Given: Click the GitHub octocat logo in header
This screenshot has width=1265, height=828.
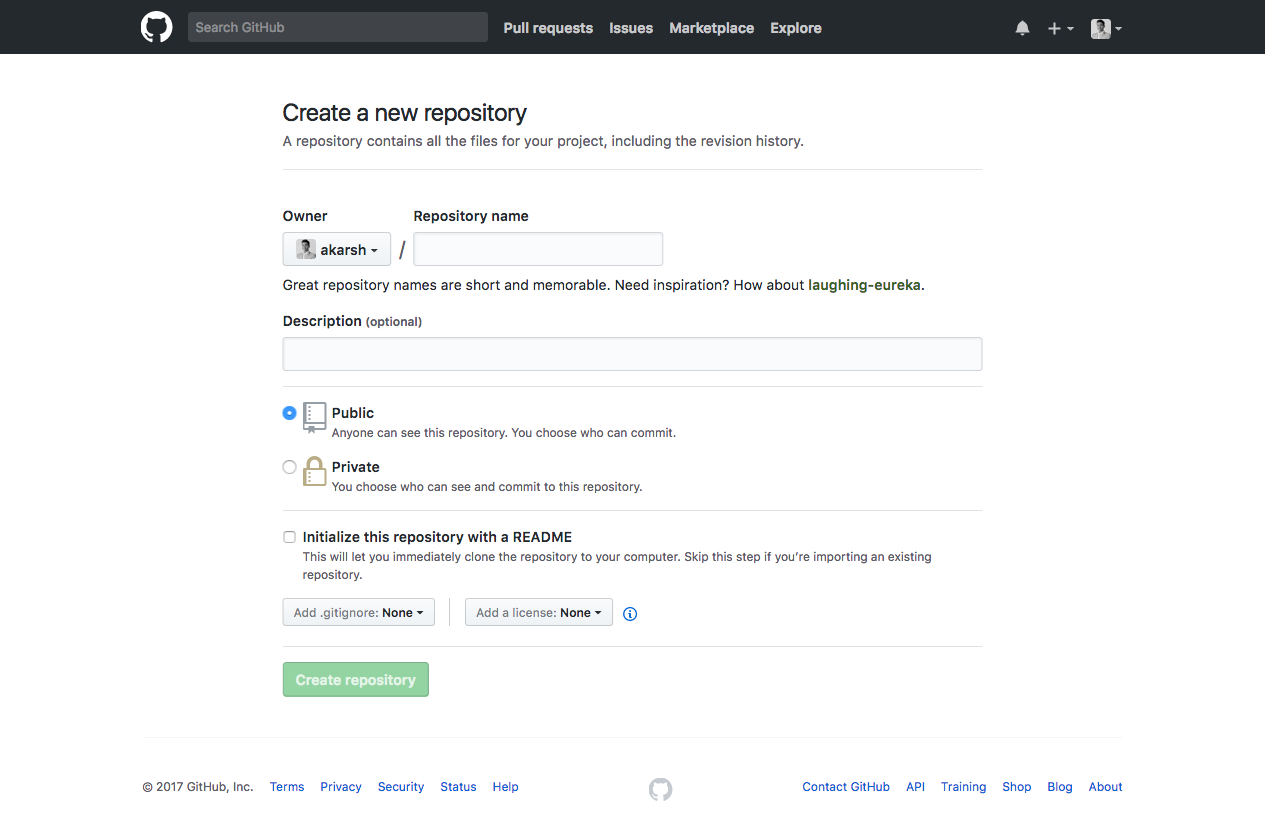Looking at the screenshot, I should 156,27.
